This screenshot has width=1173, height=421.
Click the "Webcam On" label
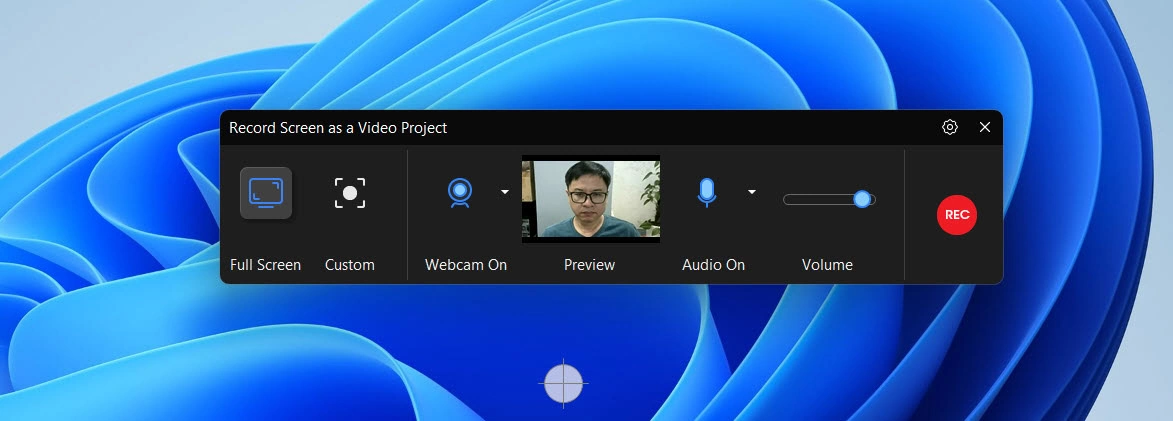[x=466, y=265]
